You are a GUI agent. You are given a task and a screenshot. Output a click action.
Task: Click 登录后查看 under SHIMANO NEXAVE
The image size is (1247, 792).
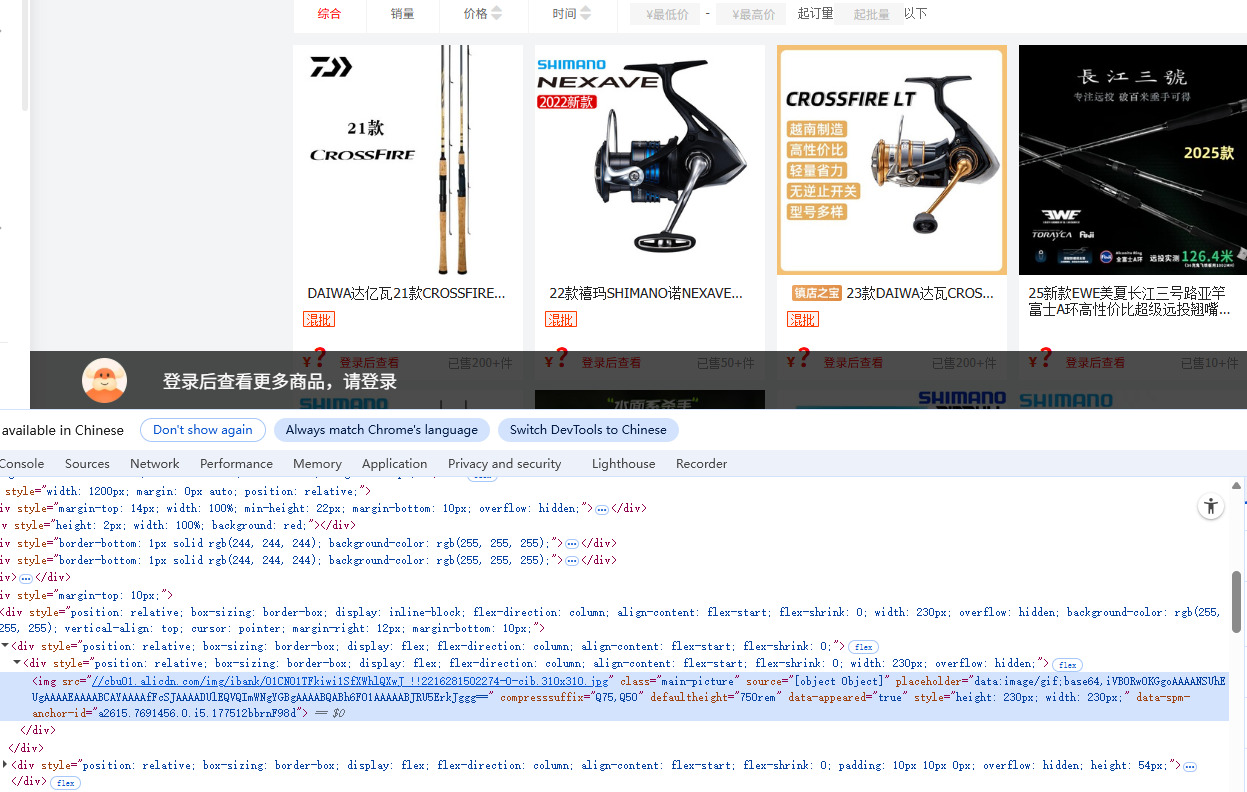coord(611,363)
